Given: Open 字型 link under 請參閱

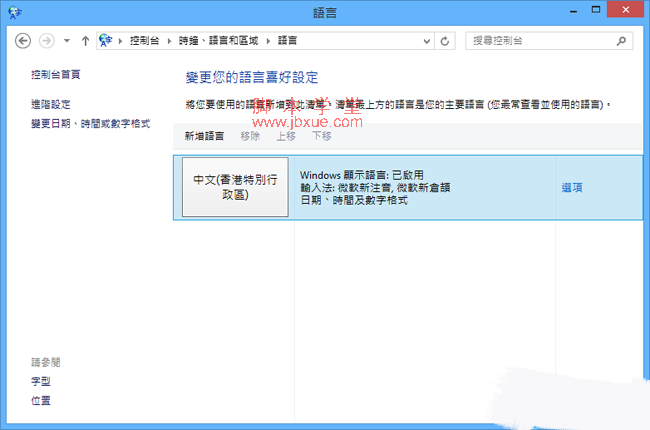Looking at the screenshot, I should tap(41, 381).
